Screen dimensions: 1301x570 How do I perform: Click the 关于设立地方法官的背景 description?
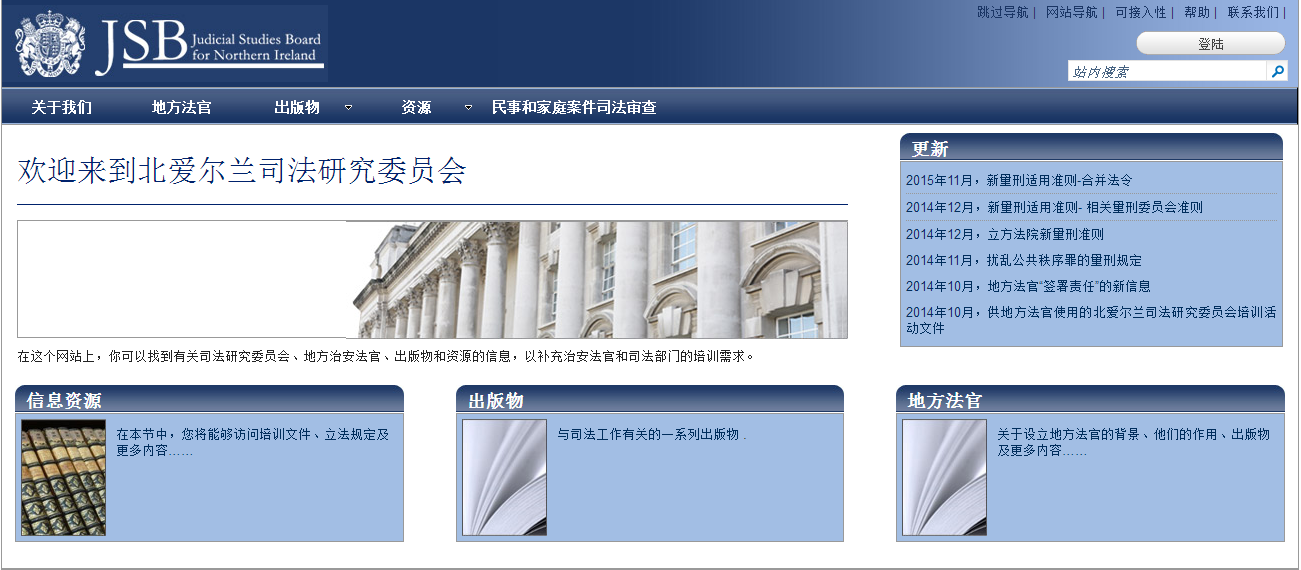tap(1133, 443)
